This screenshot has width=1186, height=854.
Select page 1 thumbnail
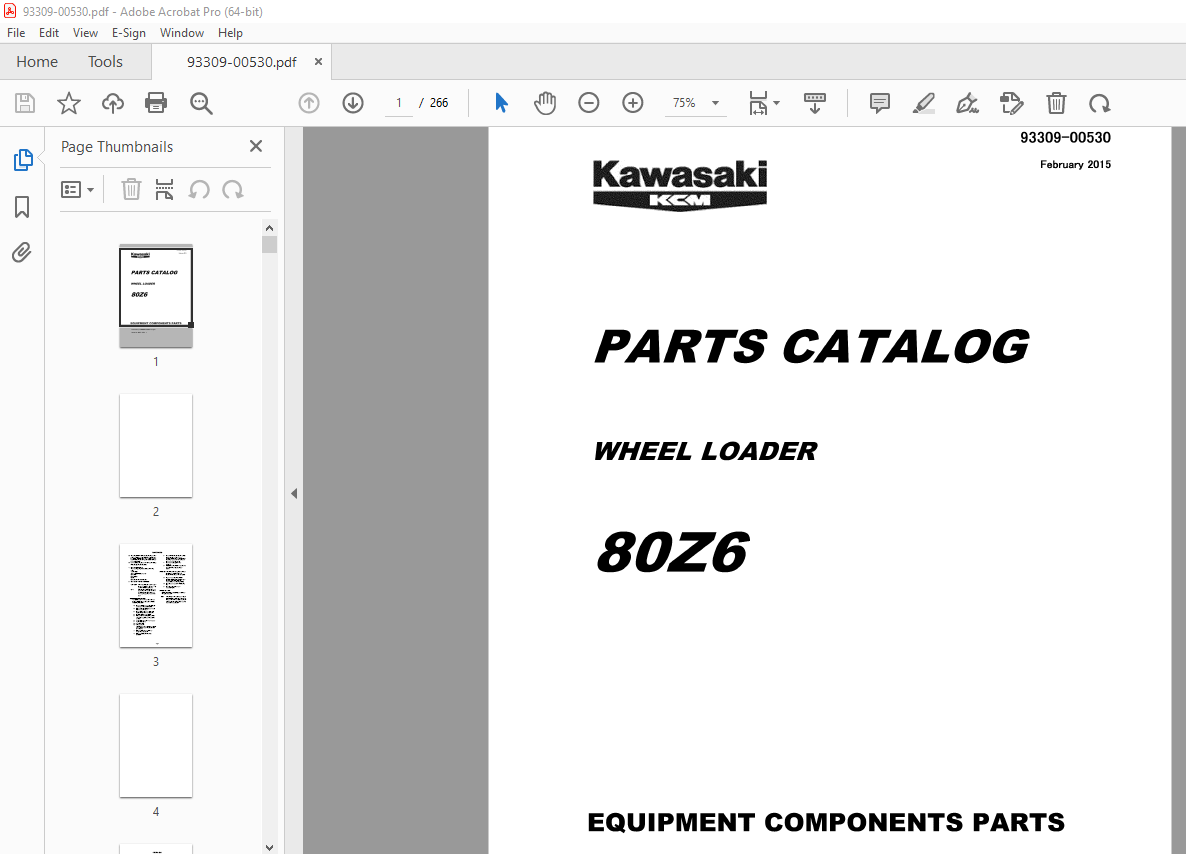156,296
